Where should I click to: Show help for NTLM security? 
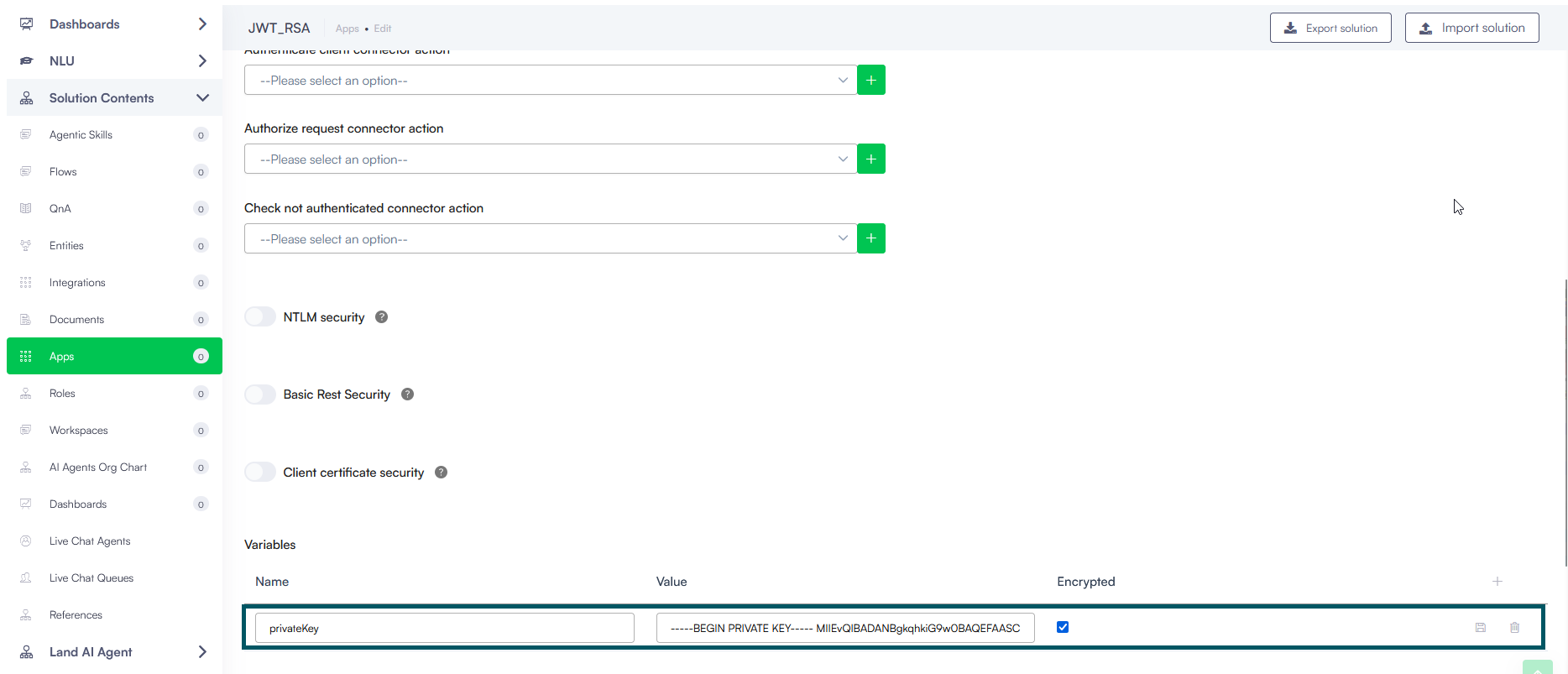pos(381,317)
